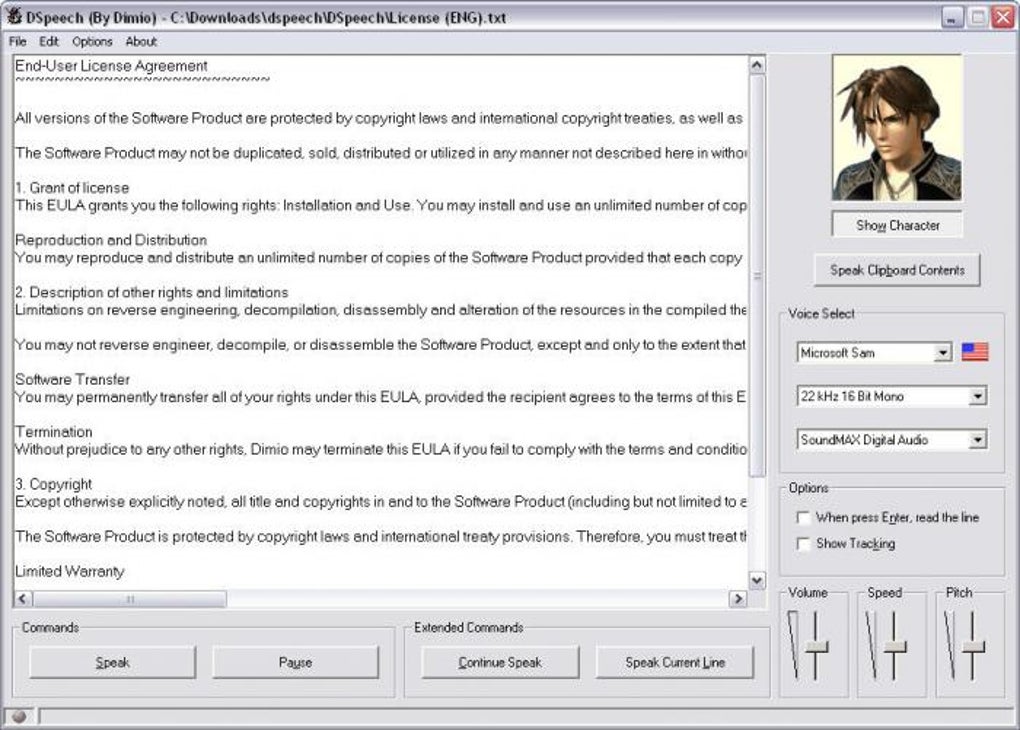Click the horizontal scrollbar right arrow
Image resolution: width=1020 pixels, height=730 pixels.
pyautogui.click(x=738, y=599)
